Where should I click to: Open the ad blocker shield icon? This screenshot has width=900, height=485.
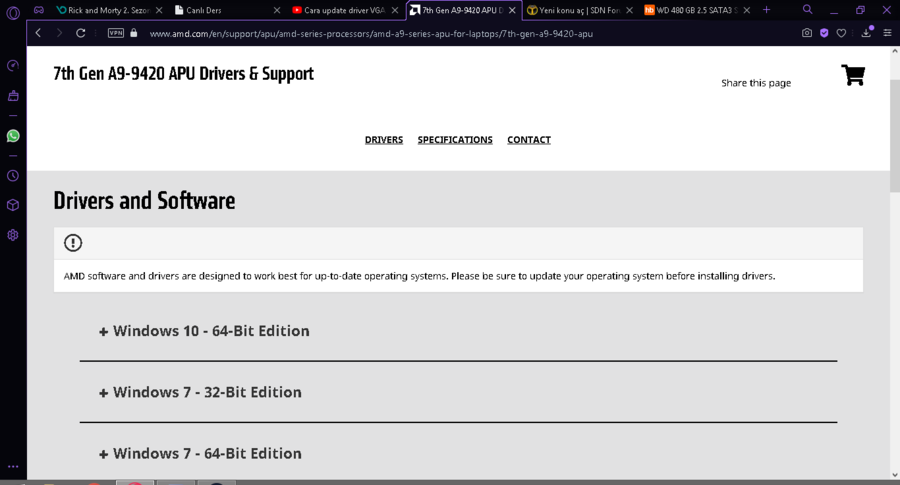pos(824,33)
